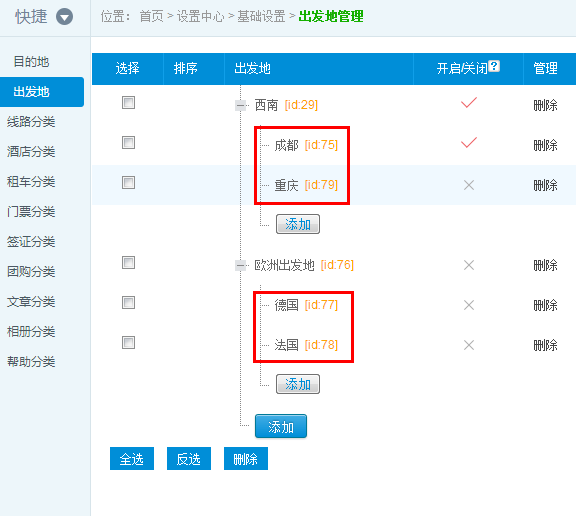
Task: Open the 快捷 dropdown arrow
Action: [64, 17]
